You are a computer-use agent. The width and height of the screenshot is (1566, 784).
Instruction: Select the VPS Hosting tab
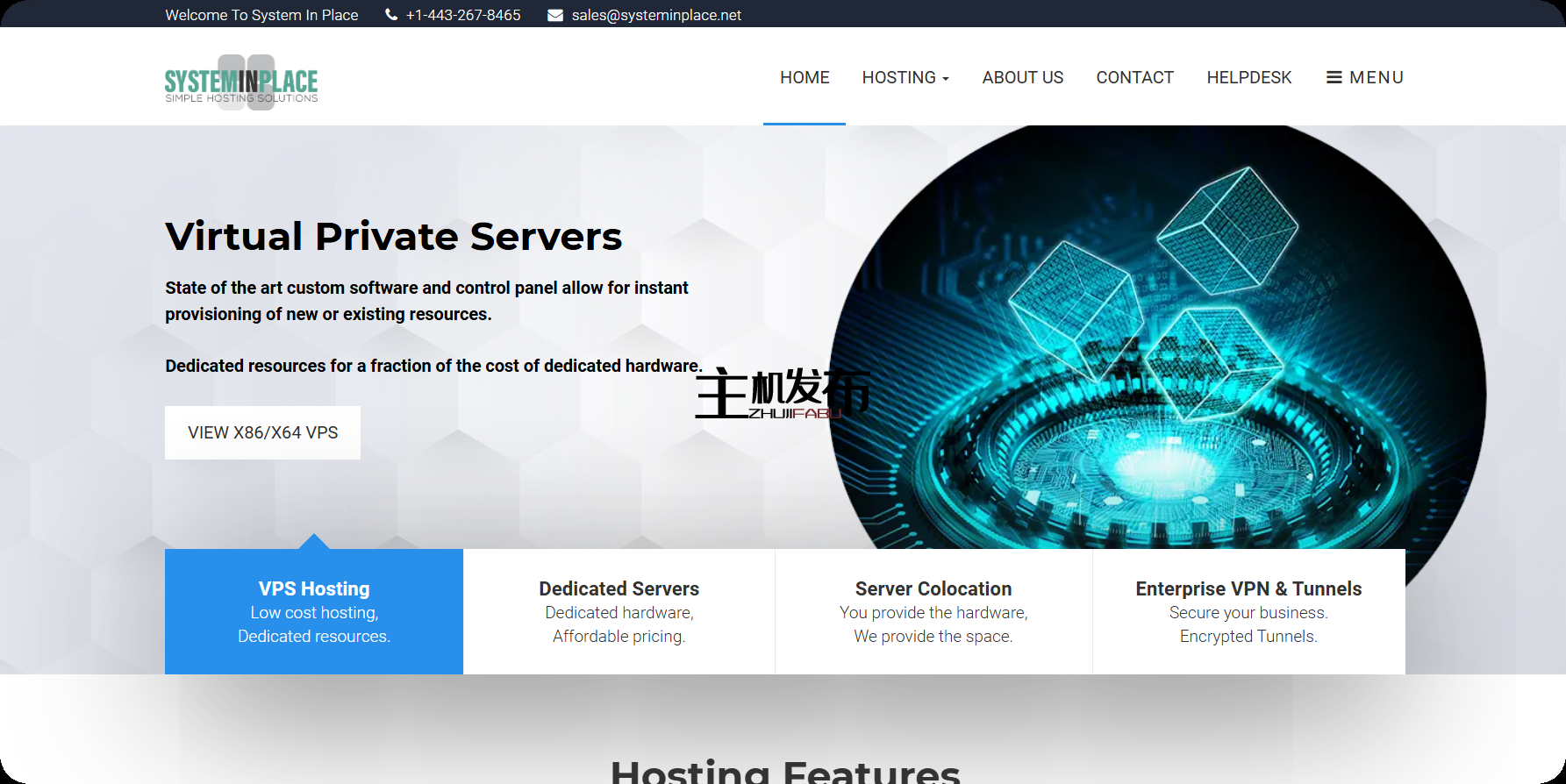[x=314, y=611]
